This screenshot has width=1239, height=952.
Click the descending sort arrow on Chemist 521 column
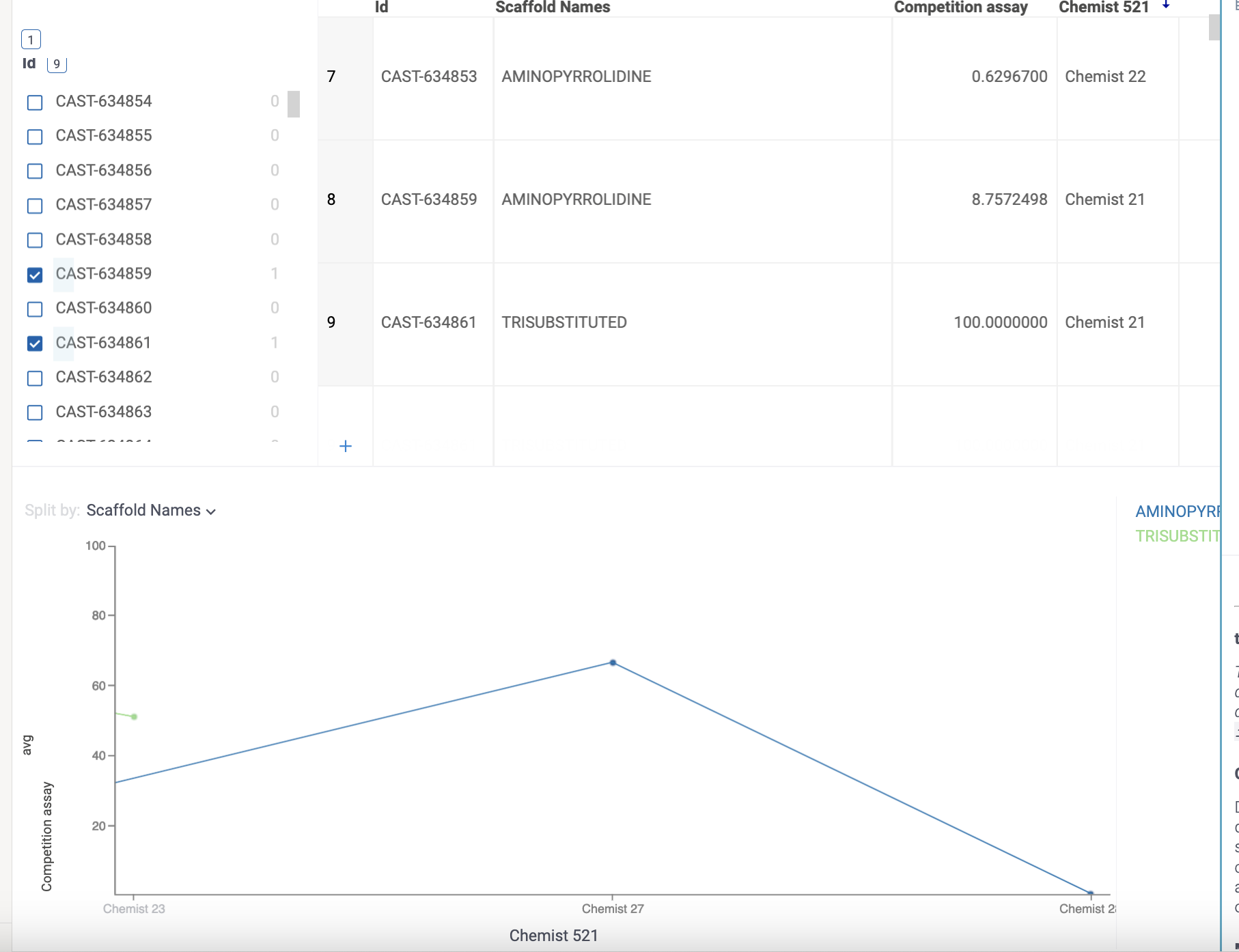point(1165,5)
